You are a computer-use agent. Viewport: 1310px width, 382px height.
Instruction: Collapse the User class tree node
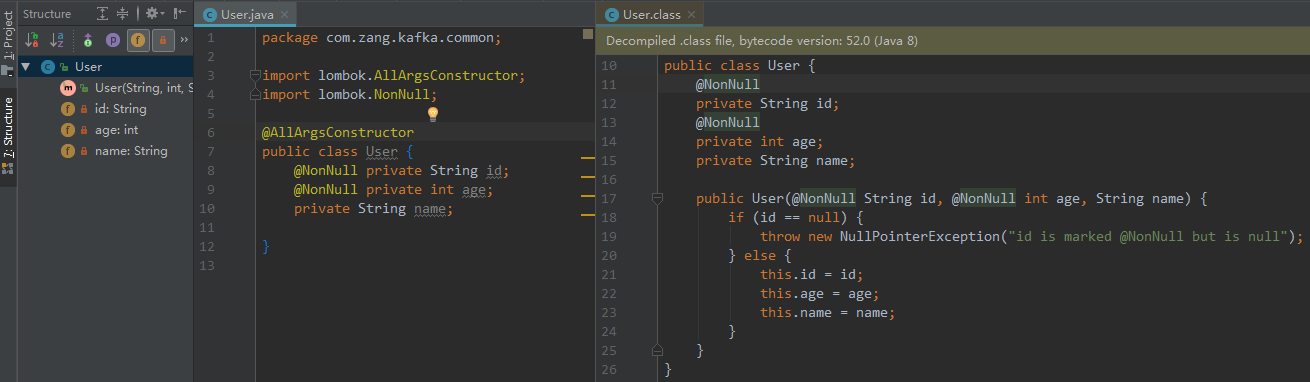(x=27, y=67)
